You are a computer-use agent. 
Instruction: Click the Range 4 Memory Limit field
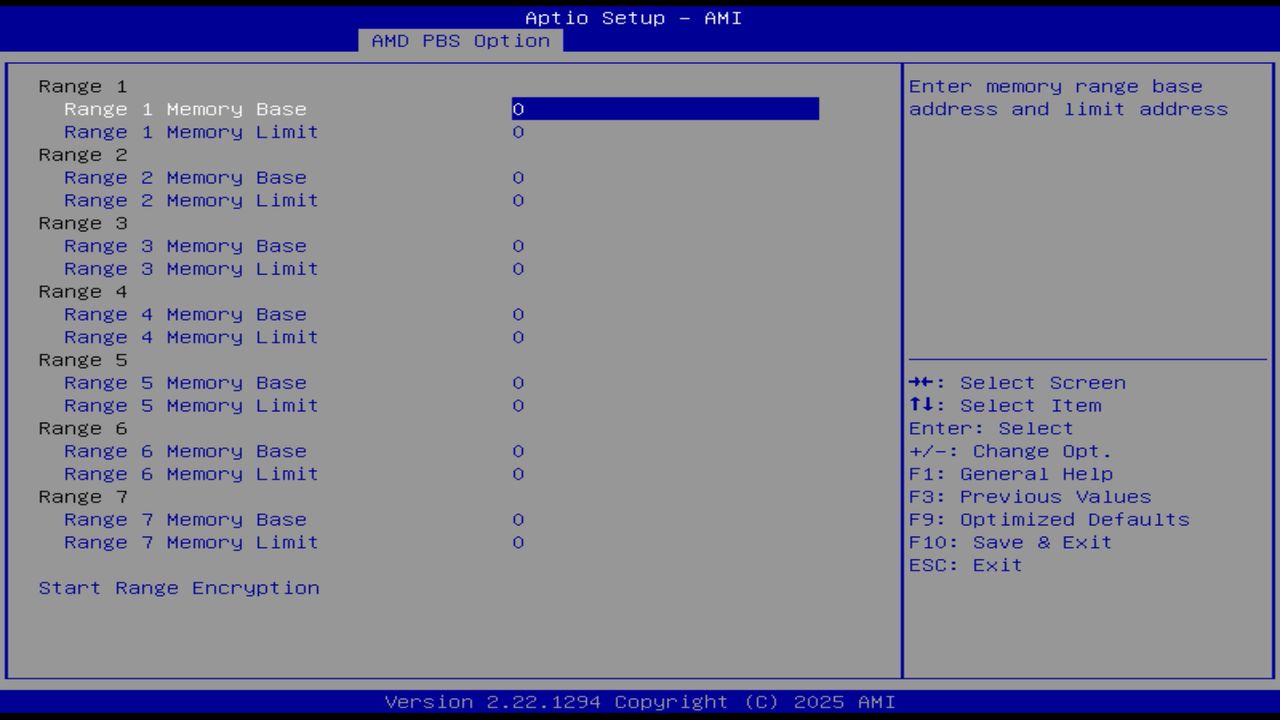coord(190,337)
